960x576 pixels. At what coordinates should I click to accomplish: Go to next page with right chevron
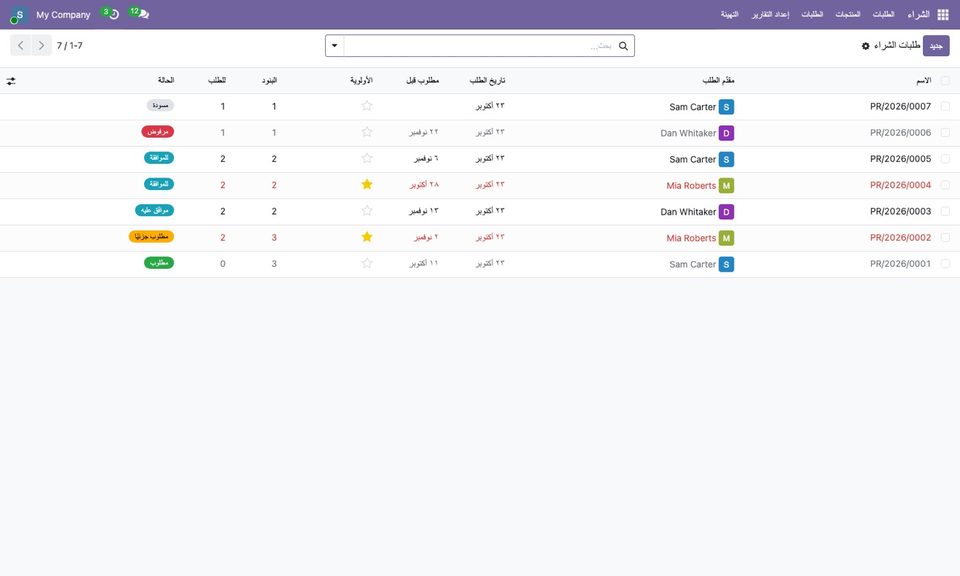[x=41, y=45]
